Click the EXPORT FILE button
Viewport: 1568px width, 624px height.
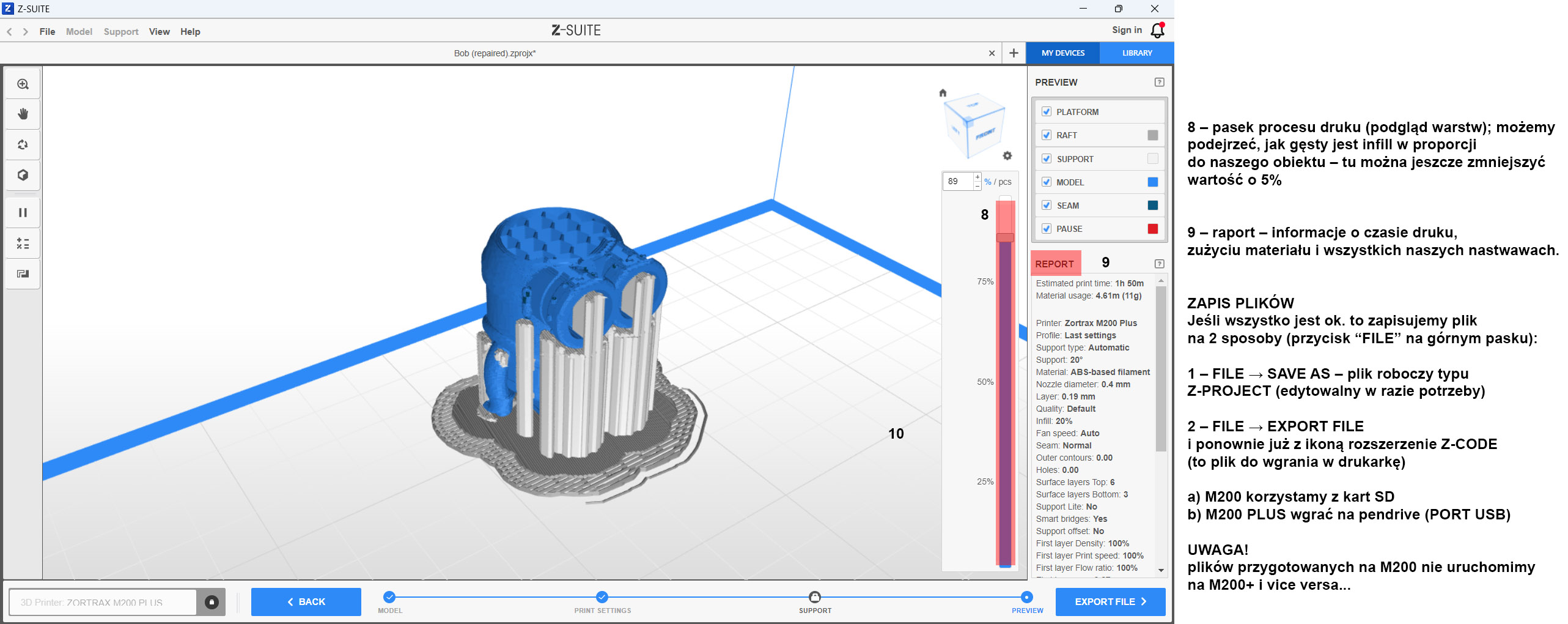click(1110, 602)
